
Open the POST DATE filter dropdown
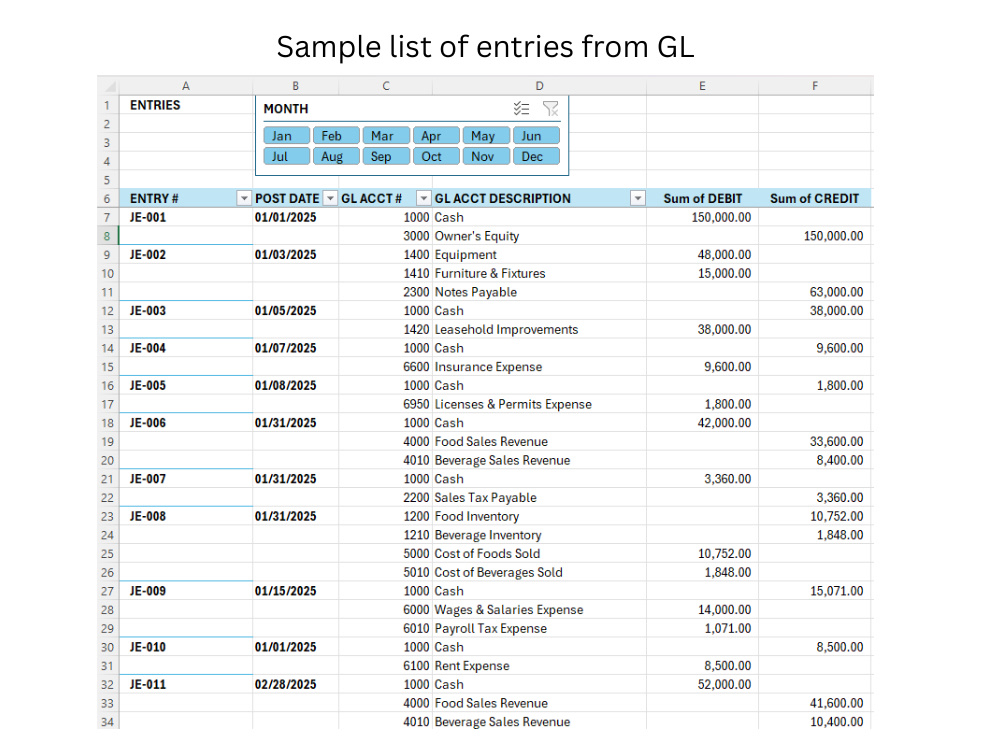[330, 198]
